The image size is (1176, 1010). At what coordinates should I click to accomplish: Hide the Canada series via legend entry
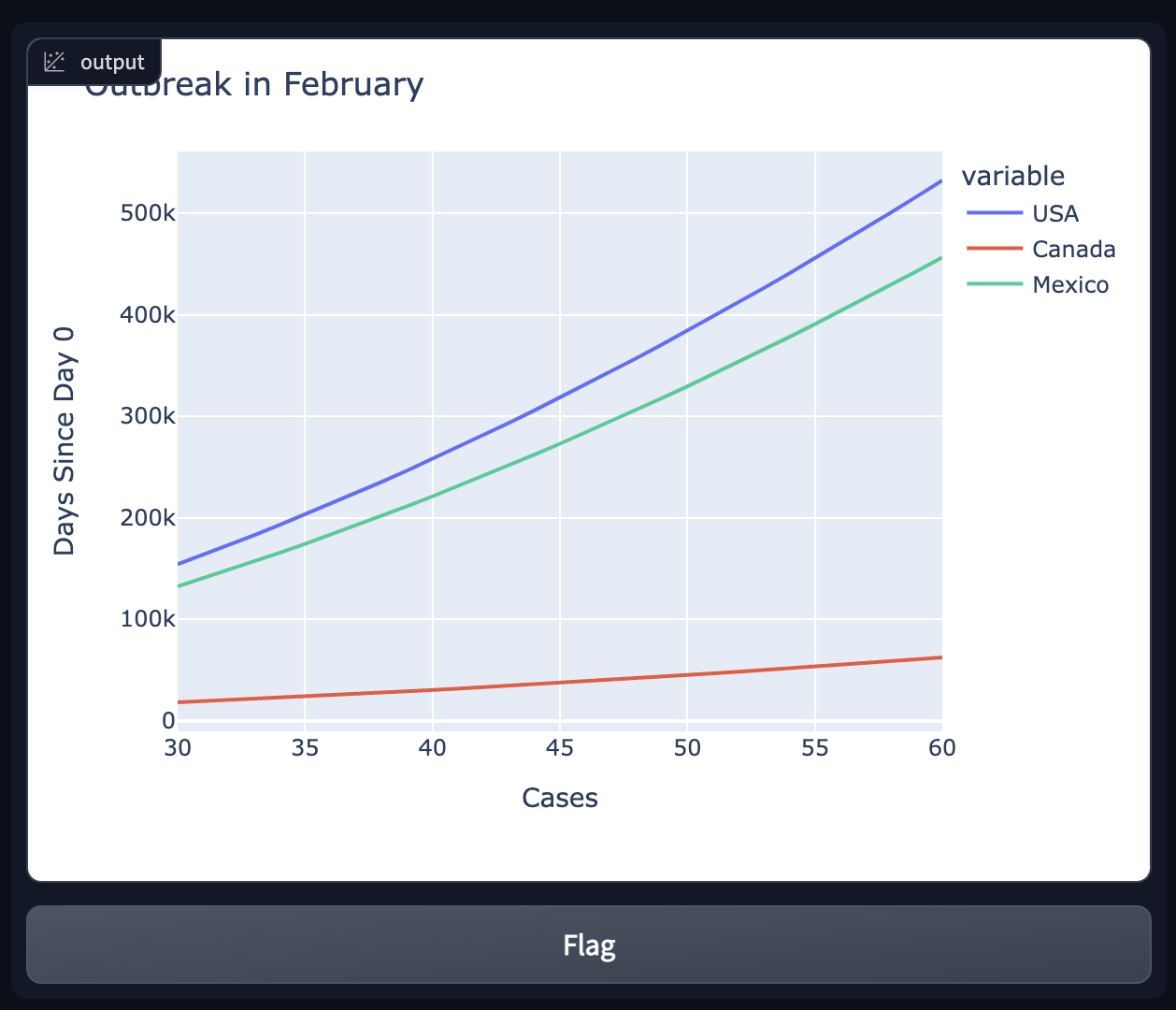tap(1073, 250)
